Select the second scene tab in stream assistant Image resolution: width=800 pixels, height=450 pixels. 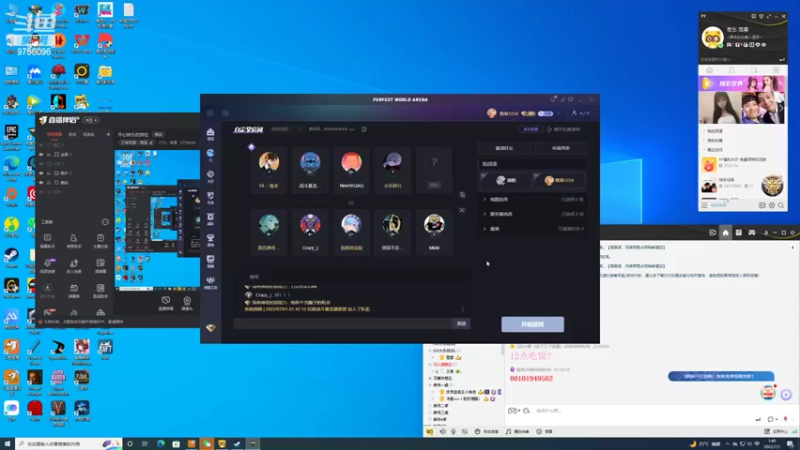coord(72,134)
